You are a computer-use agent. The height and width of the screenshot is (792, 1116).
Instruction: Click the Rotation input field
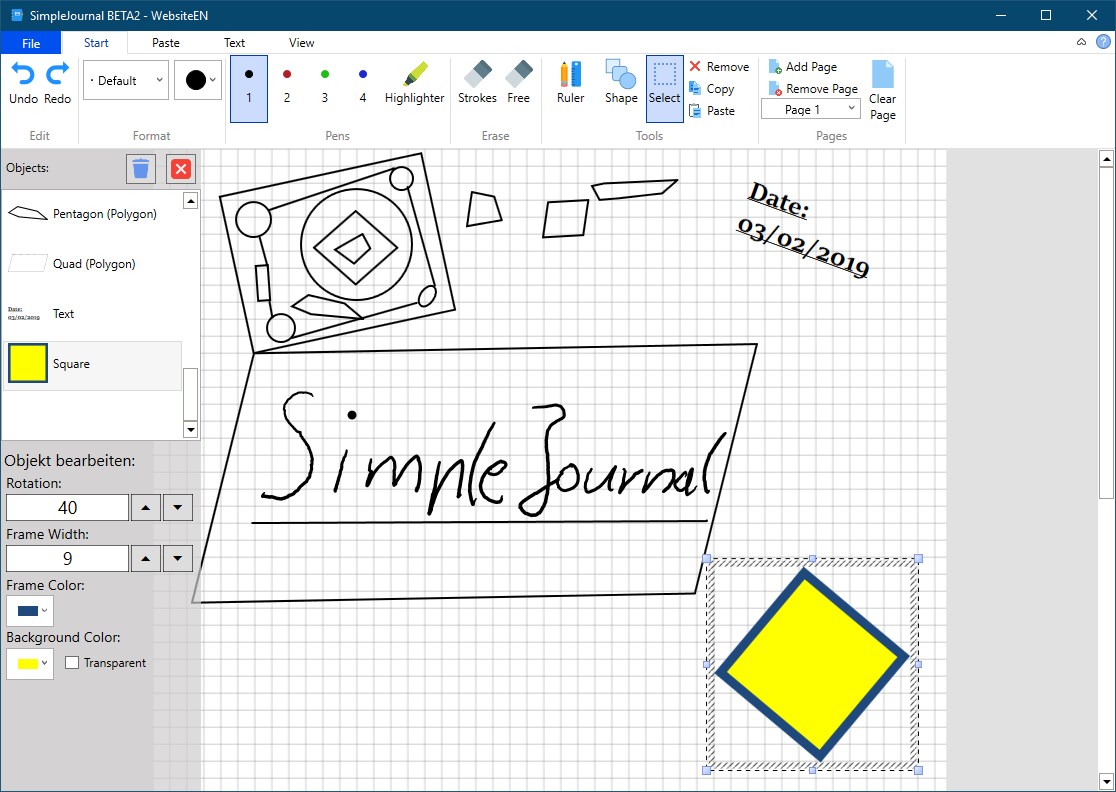[68, 507]
